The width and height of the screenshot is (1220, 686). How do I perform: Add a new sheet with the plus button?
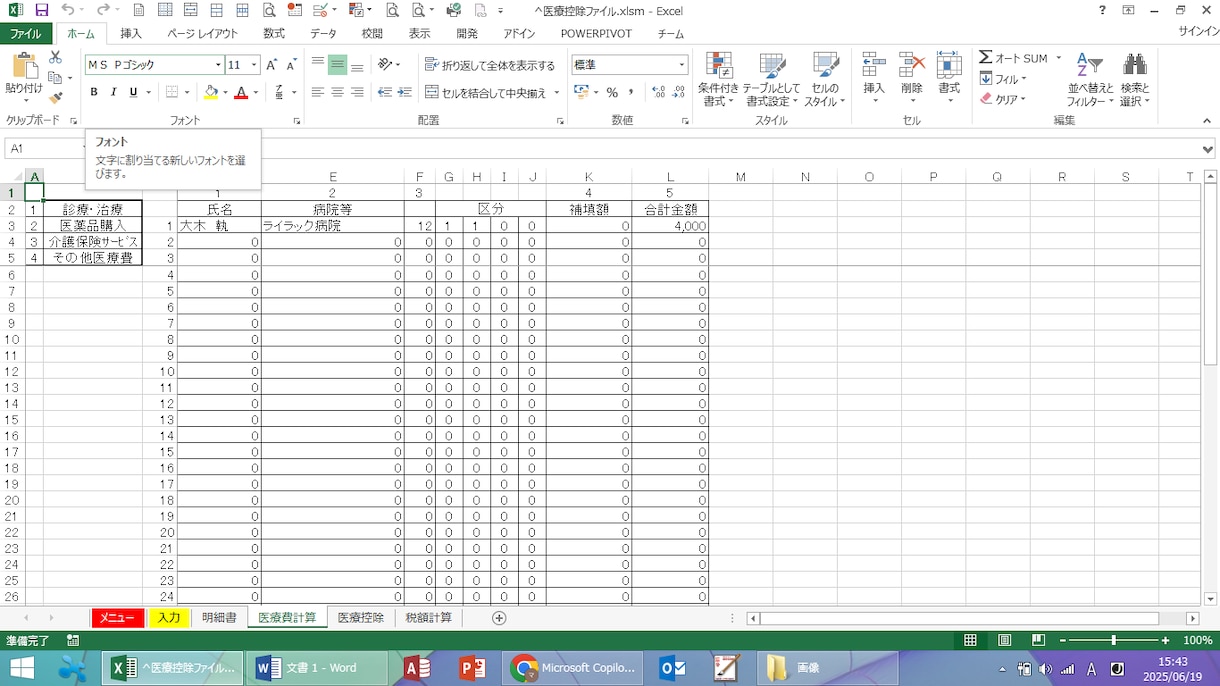click(x=499, y=618)
